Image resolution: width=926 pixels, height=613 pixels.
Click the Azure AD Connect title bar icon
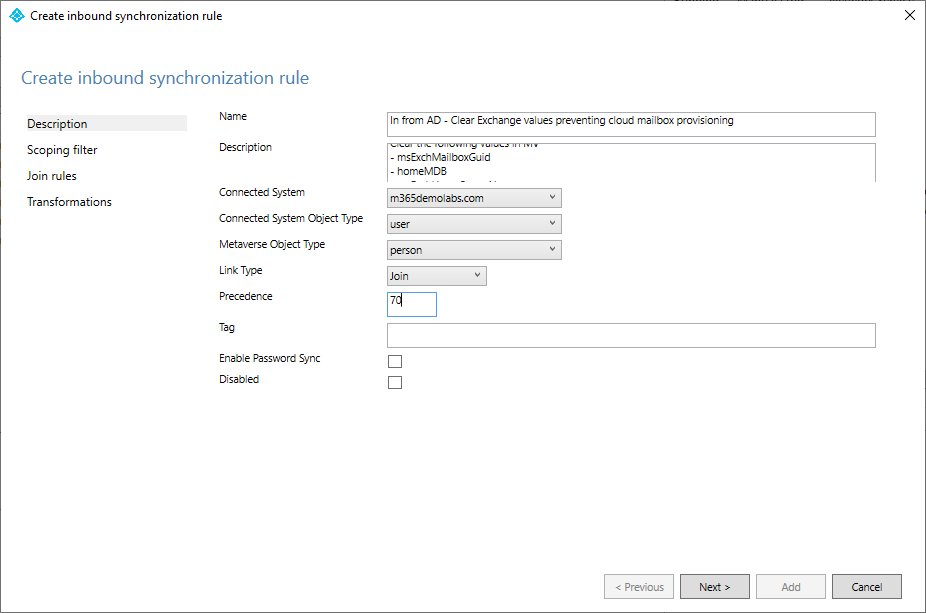point(16,16)
